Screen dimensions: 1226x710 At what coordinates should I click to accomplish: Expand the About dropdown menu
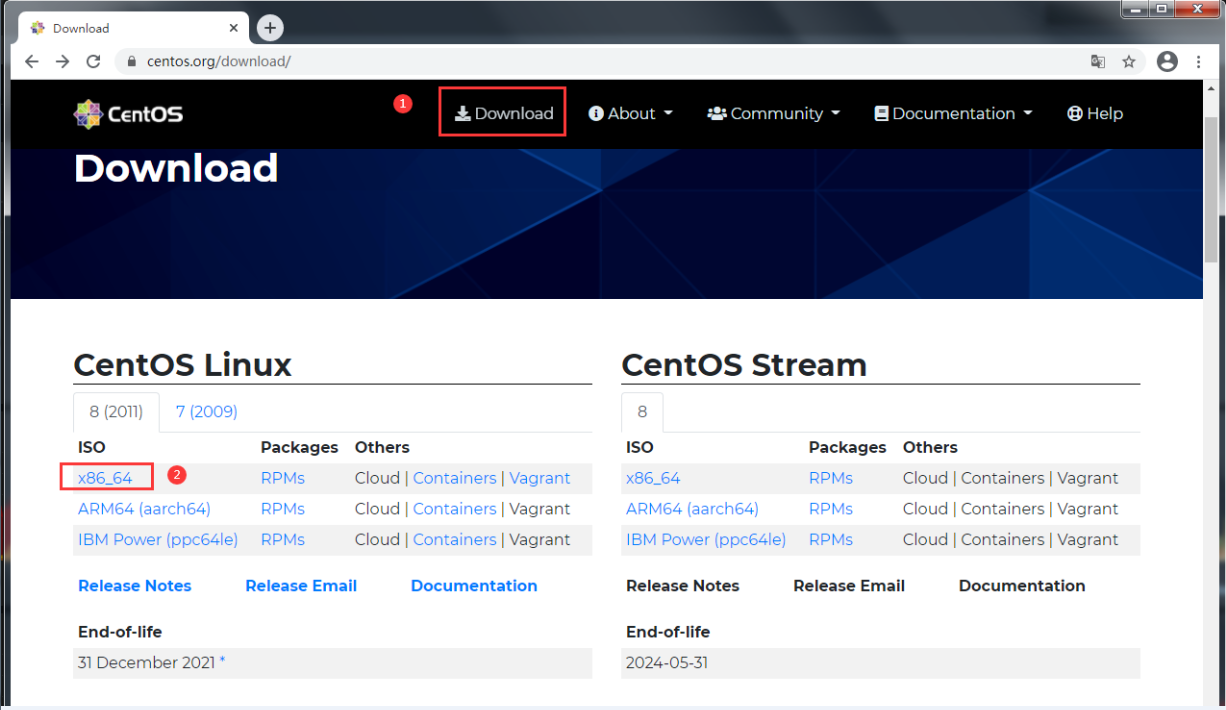pos(631,114)
